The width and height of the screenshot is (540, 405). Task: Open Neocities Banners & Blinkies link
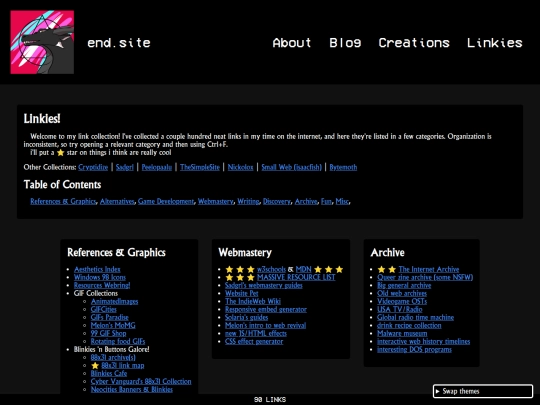(132, 390)
